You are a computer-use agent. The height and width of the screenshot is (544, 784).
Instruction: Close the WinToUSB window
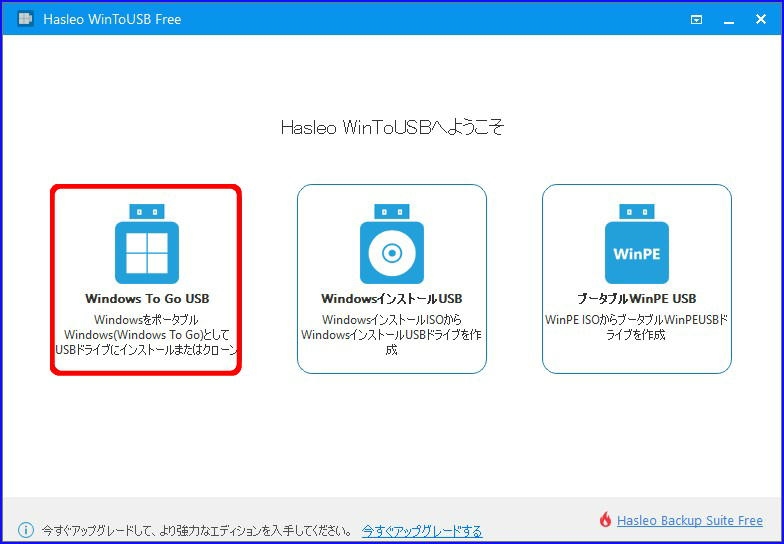[x=760, y=19]
